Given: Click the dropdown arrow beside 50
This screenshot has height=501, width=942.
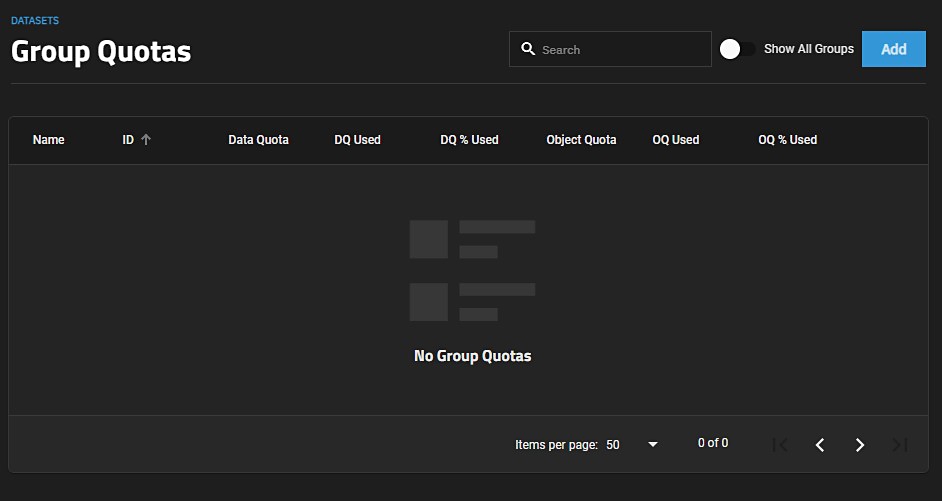Looking at the screenshot, I should click(x=653, y=445).
